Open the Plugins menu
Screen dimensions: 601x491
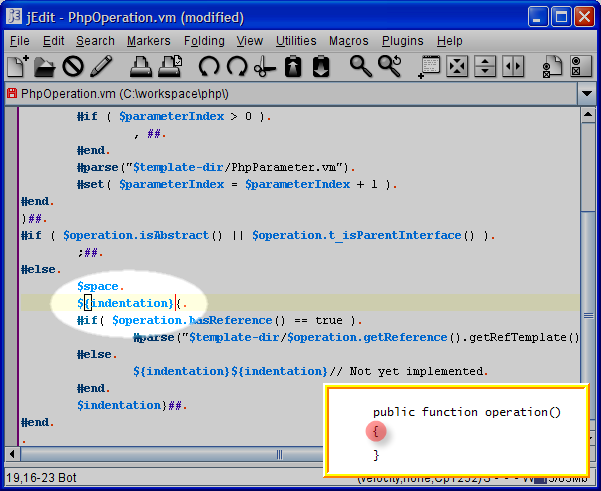tap(402, 41)
